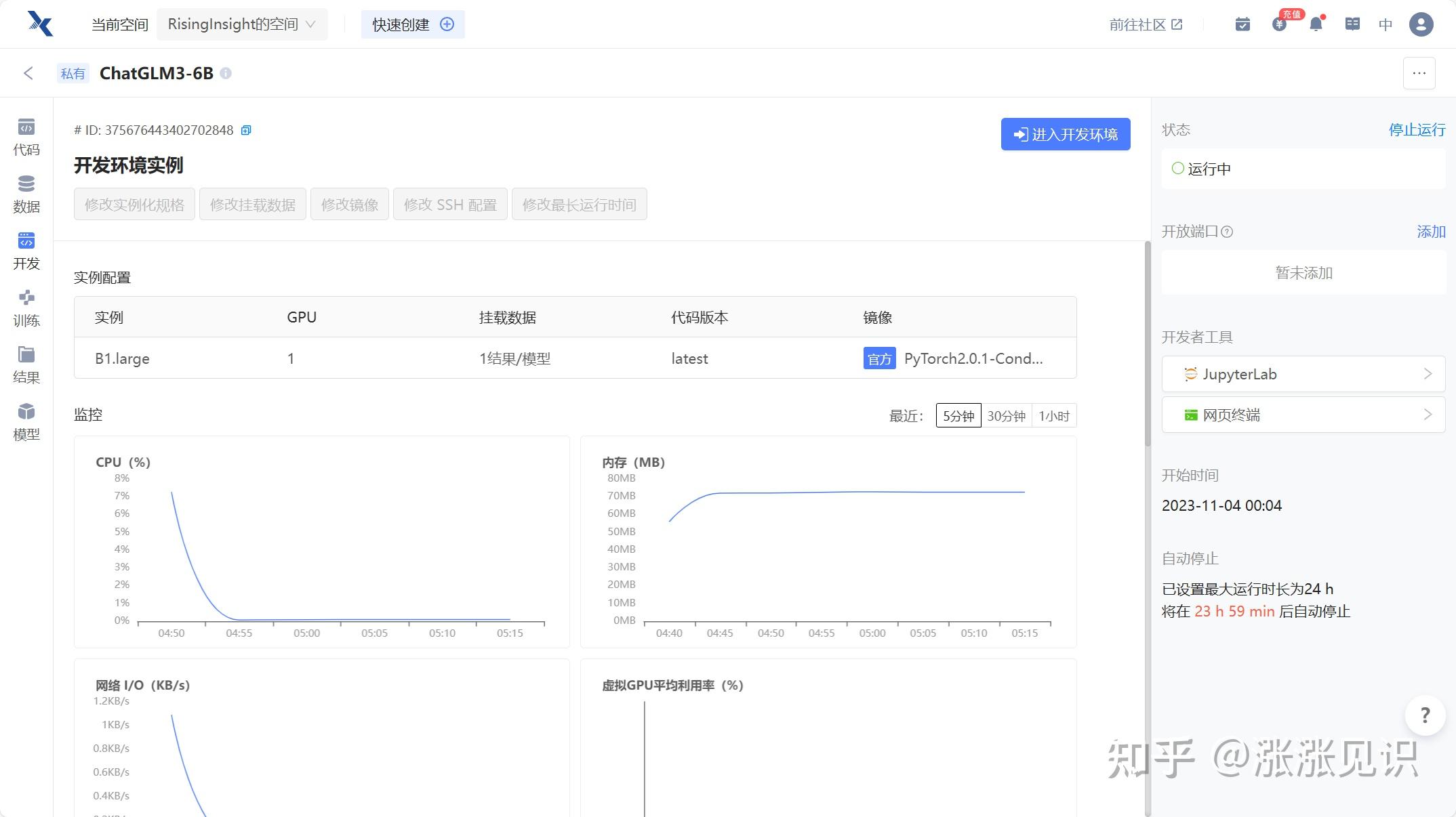Click 添加 to add open port
Image resolution: width=1456 pixels, height=817 pixels.
1431,232
